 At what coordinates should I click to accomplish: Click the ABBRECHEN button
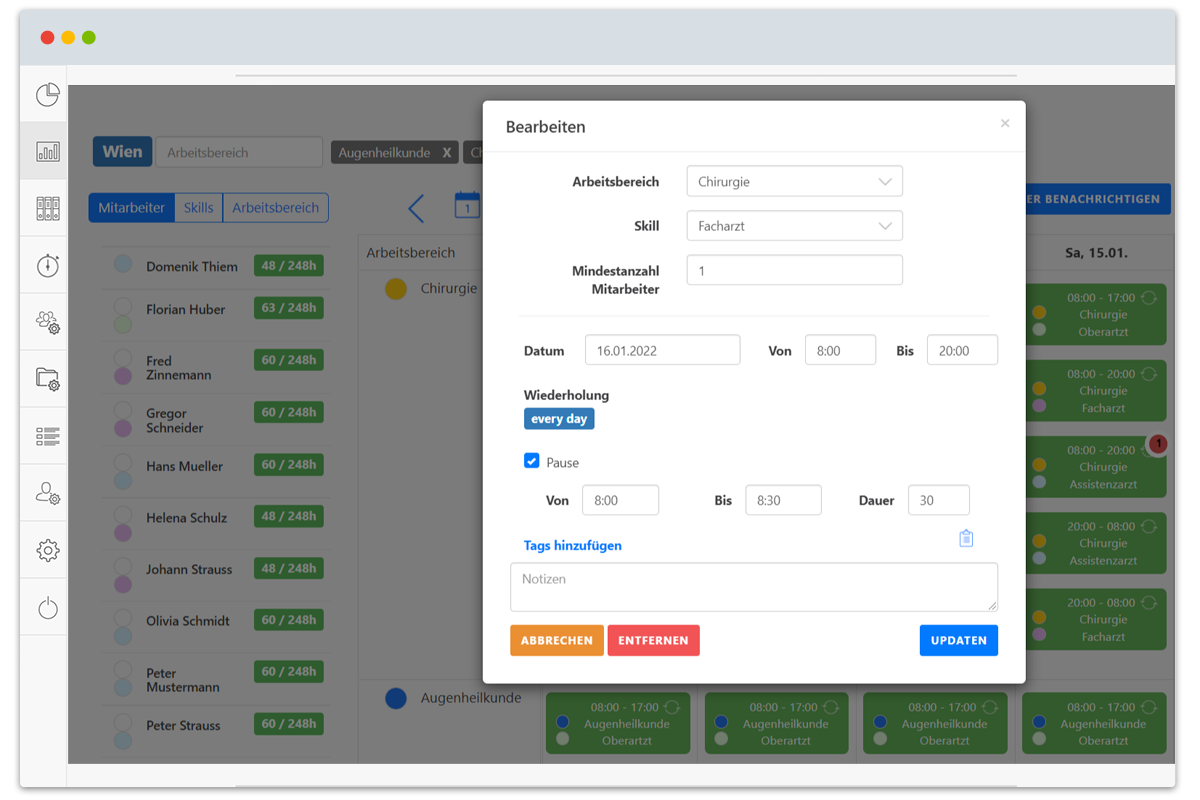click(x=557, y=640)
